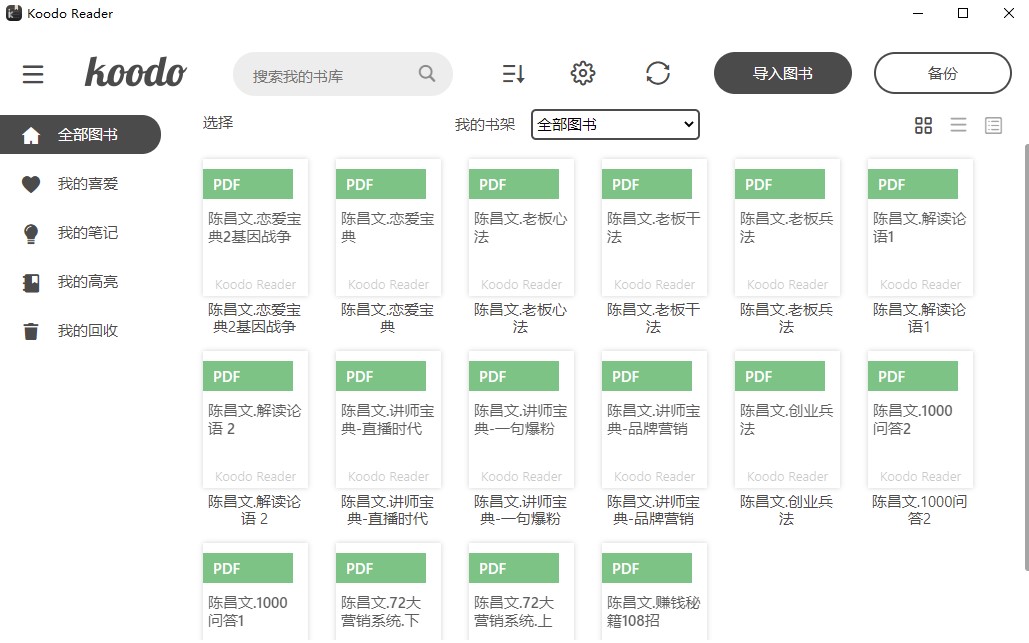
Task: Open book cover 陈昌文.赚钱秘籍108招
Action: (654, 592)
